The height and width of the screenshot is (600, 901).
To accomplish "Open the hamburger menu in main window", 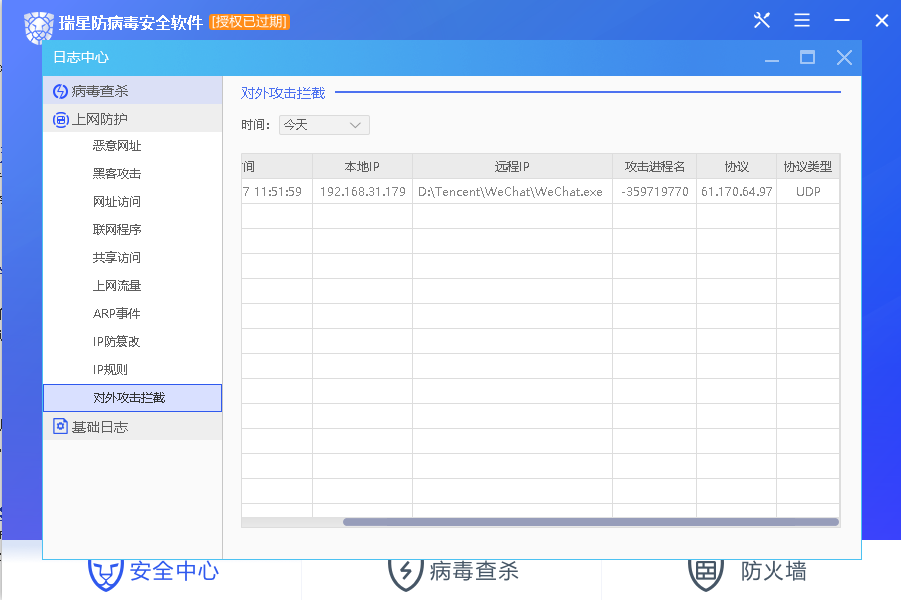I will [802, 21].
